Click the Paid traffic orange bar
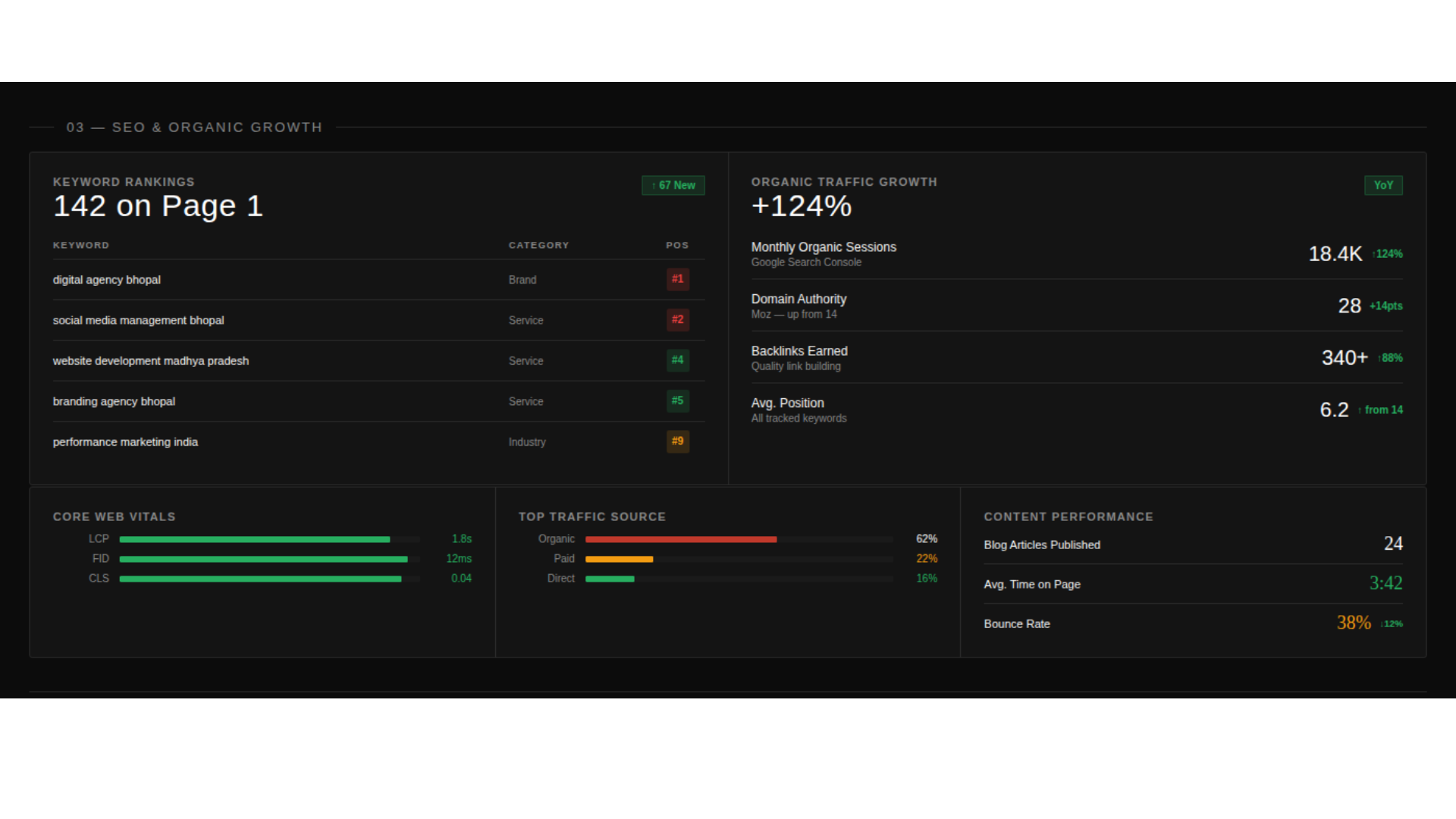The width and height of the screenshot is (1456, 819). click(x=619, y=559)
